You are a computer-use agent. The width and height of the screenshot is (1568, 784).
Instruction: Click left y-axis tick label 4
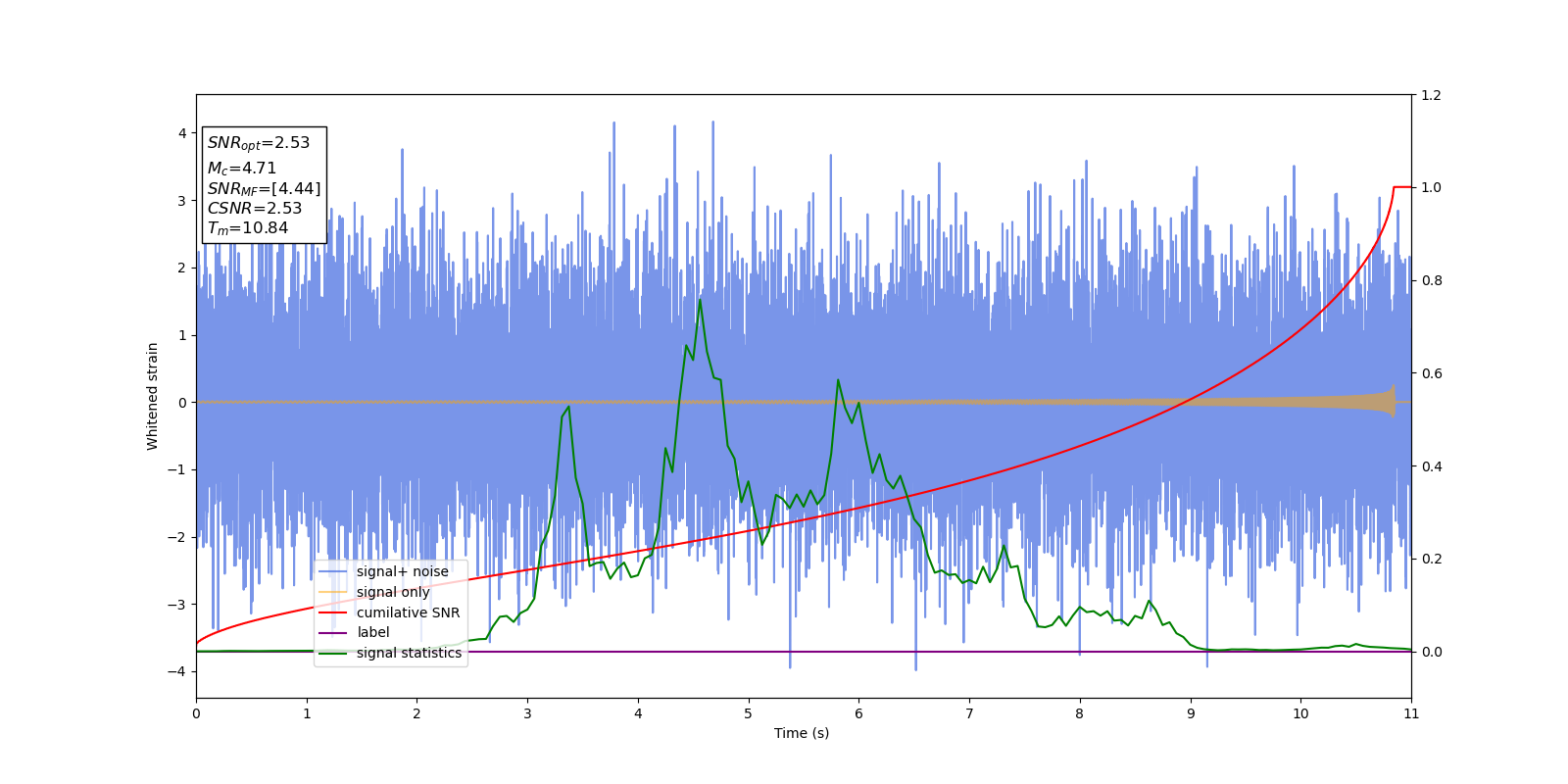pyautogui.click(x=182, y=133)
